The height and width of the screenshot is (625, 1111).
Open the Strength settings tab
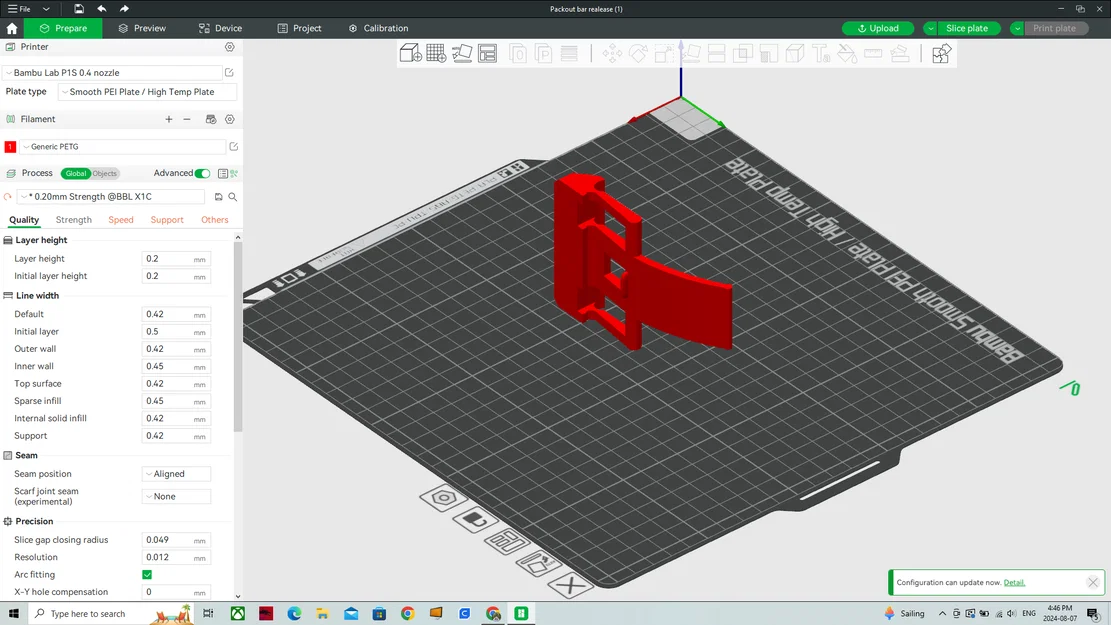(74, 220)
